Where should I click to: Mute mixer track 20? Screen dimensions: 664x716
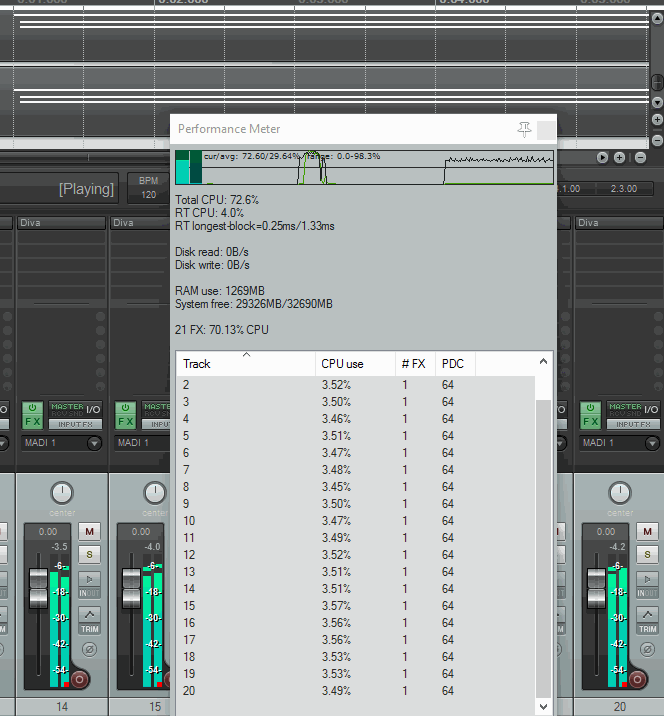coord(647,532)
